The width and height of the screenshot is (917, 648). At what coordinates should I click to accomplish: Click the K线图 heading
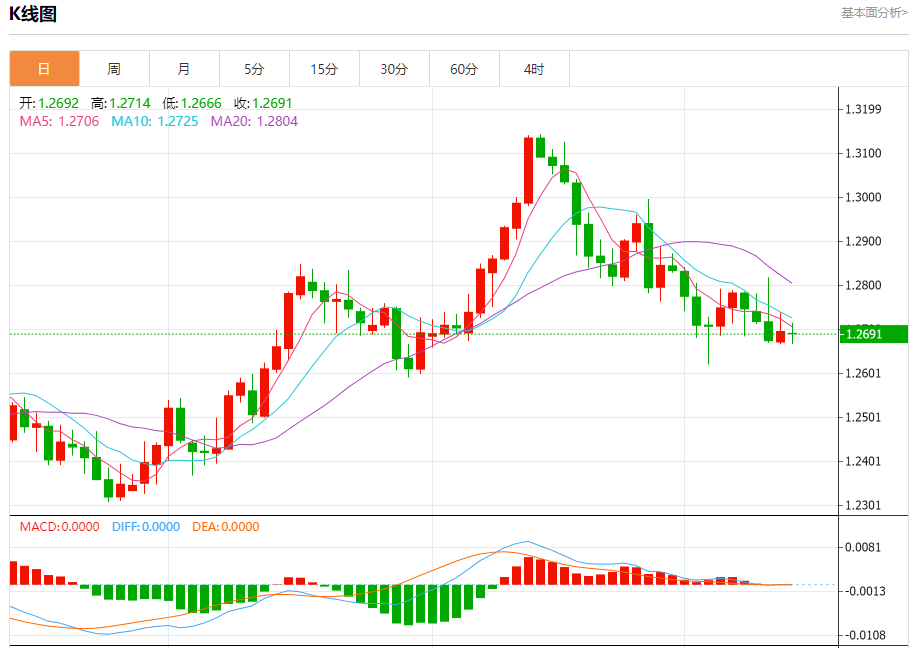pos(33,13)
